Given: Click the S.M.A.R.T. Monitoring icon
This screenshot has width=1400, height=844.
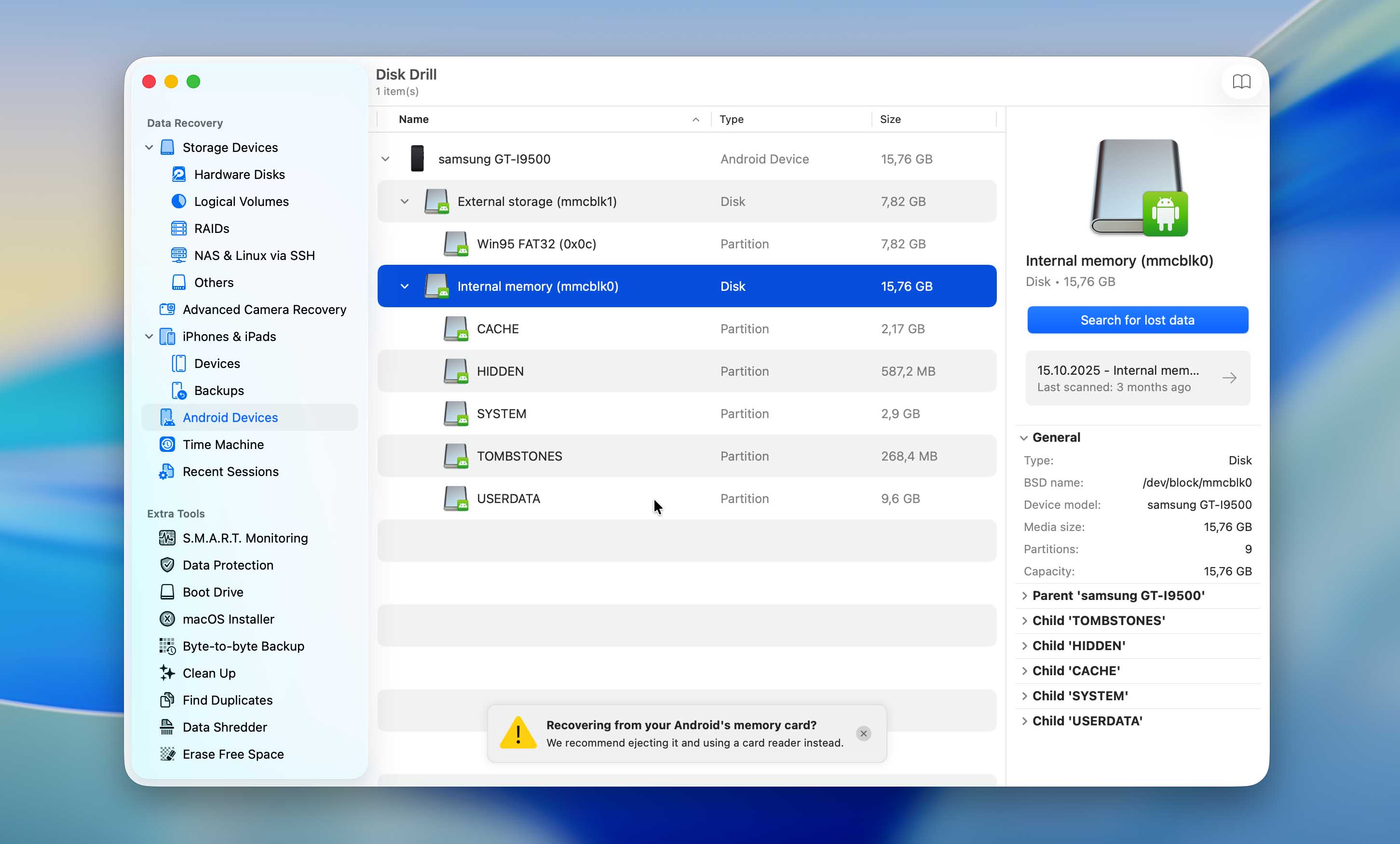Looking at the screenshot, I should coord(167,538).
